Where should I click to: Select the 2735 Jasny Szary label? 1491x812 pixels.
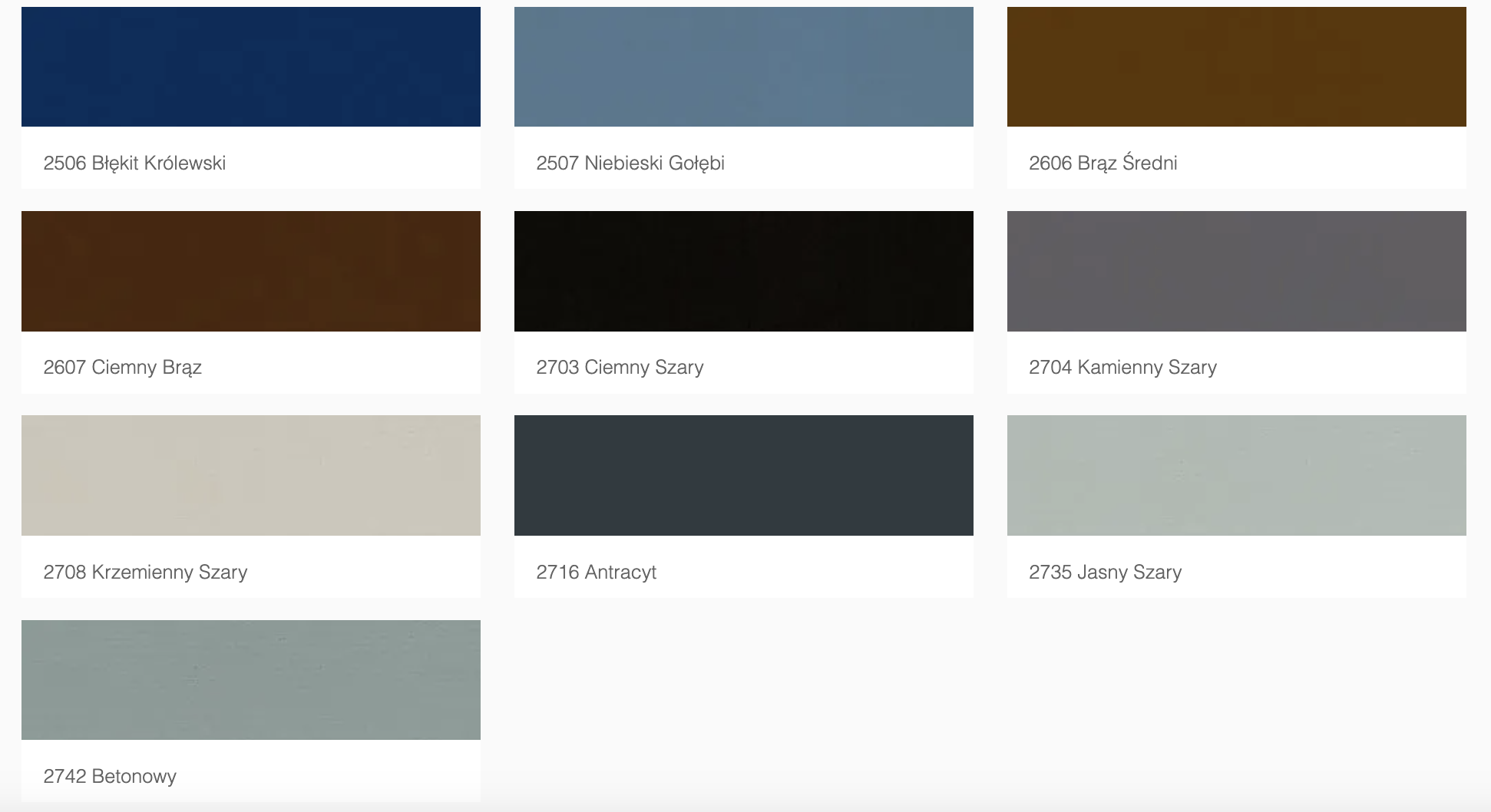1105,572
